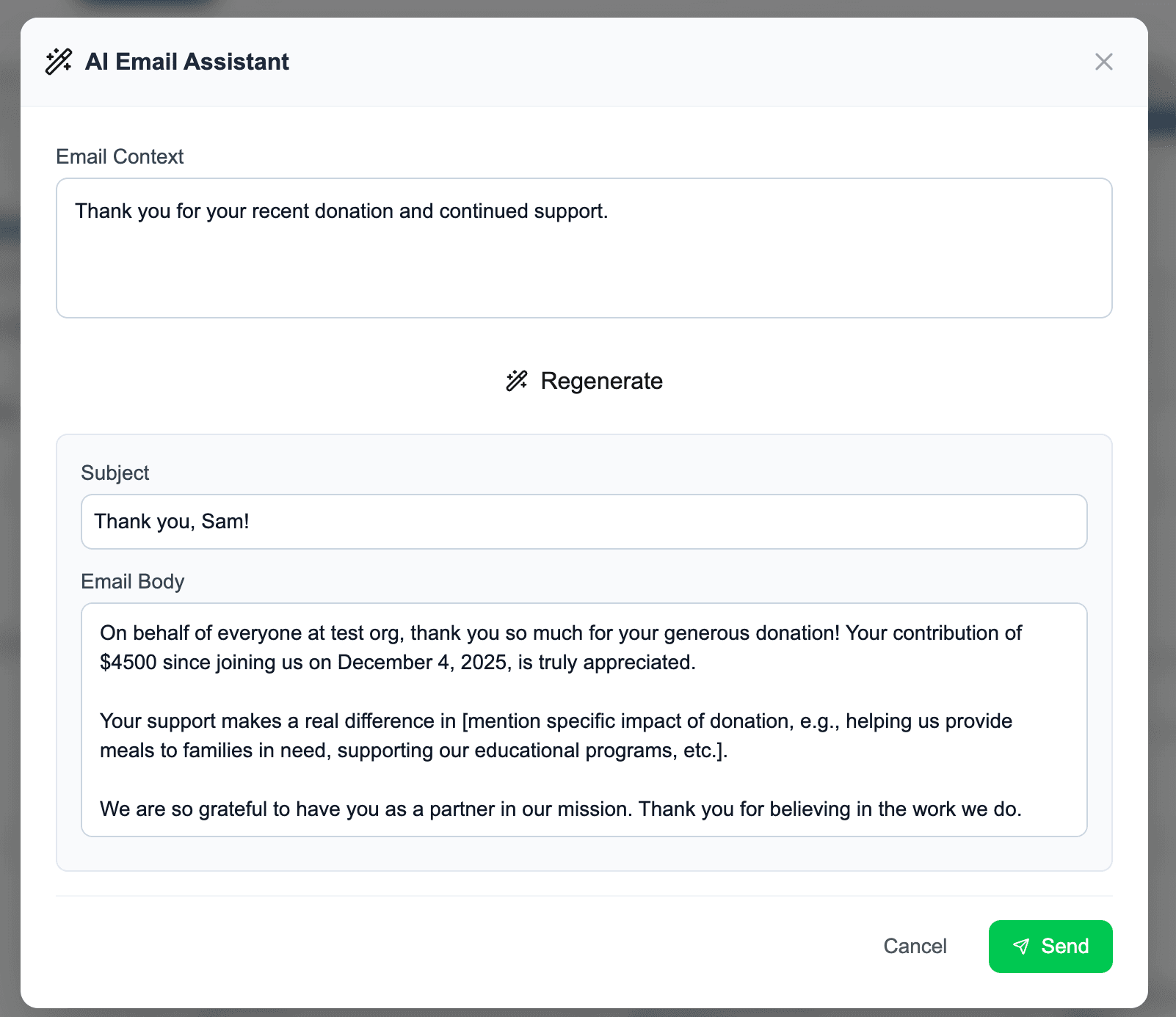Click into the Subject input field
This screenshot has height=1017, width=1176.
(584, 522)
